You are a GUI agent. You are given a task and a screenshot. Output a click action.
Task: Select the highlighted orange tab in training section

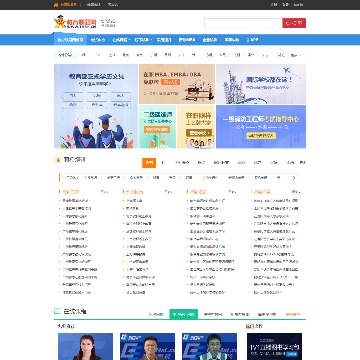(149, 163)
